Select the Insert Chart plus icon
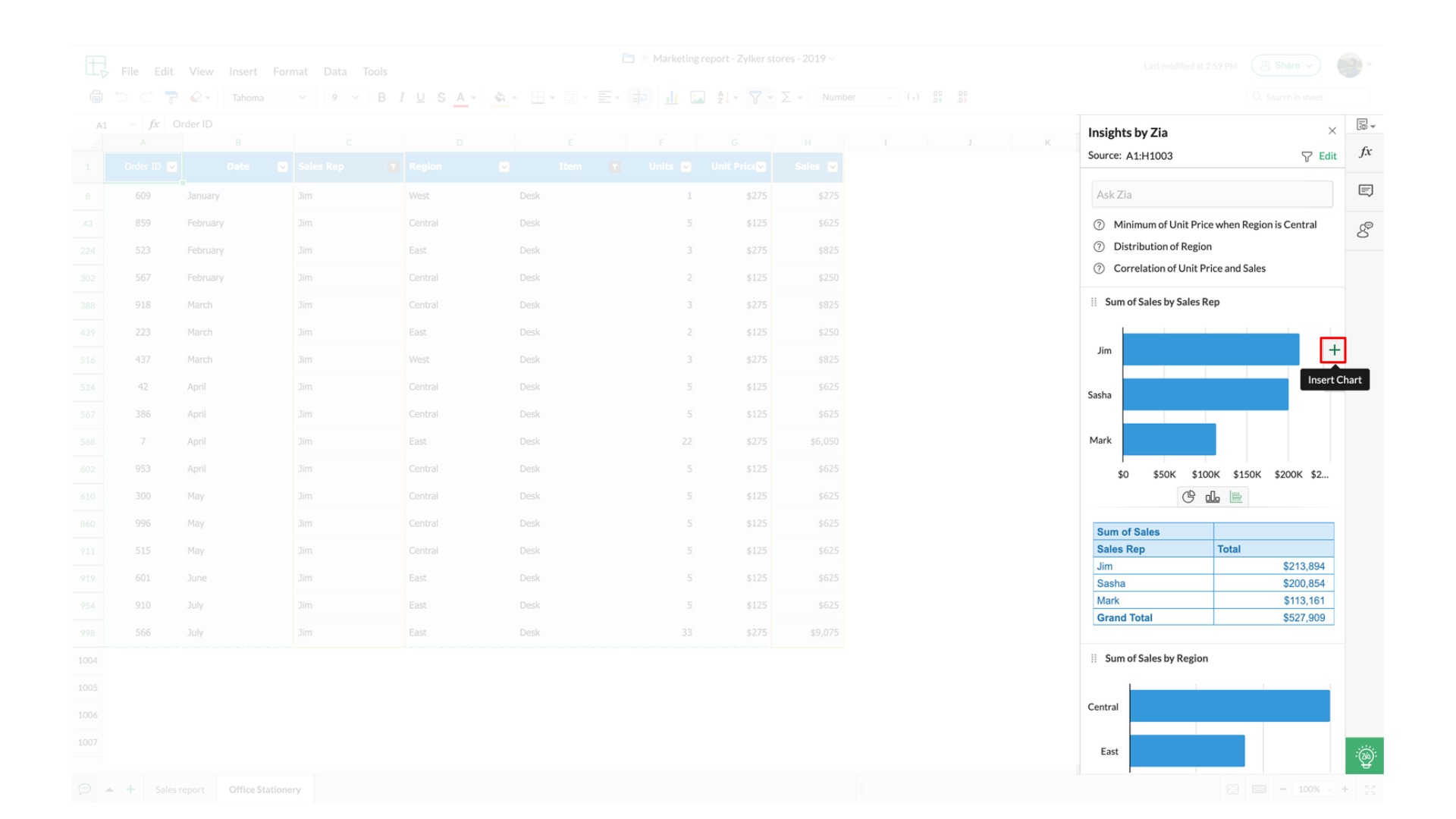 point(1333,350)
